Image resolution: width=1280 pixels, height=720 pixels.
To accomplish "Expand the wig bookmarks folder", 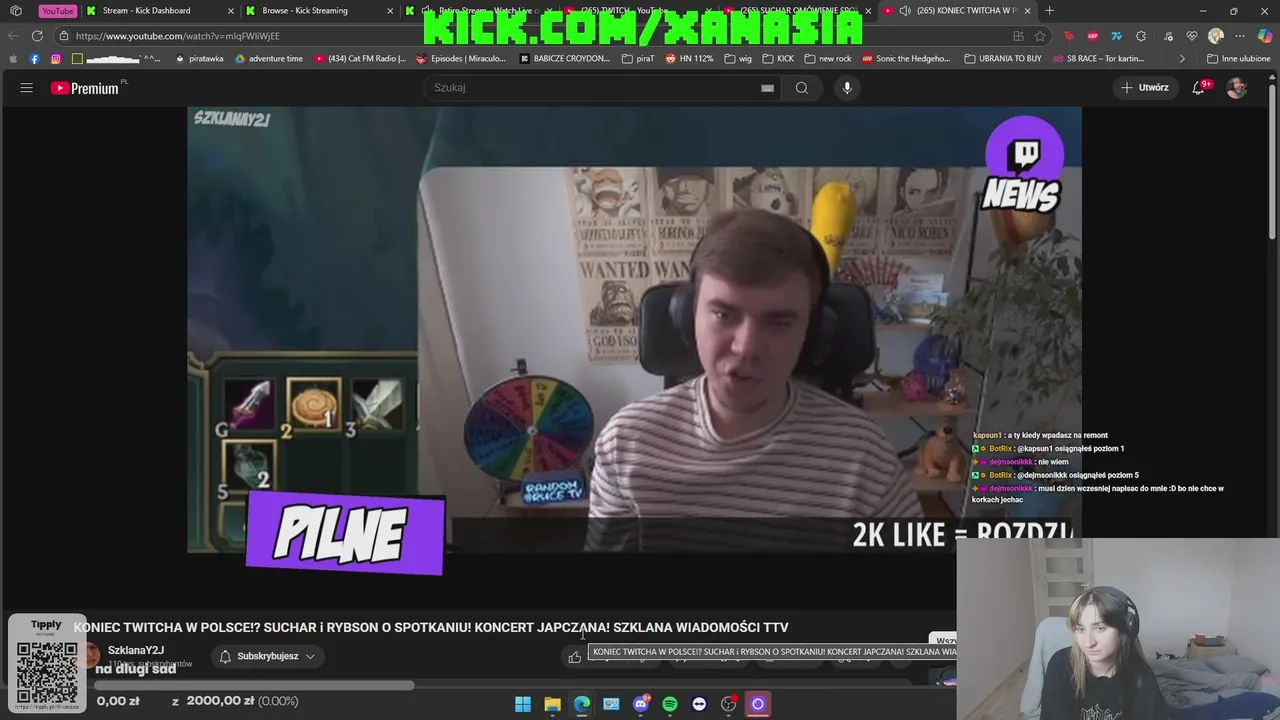I will pos(738,59).
